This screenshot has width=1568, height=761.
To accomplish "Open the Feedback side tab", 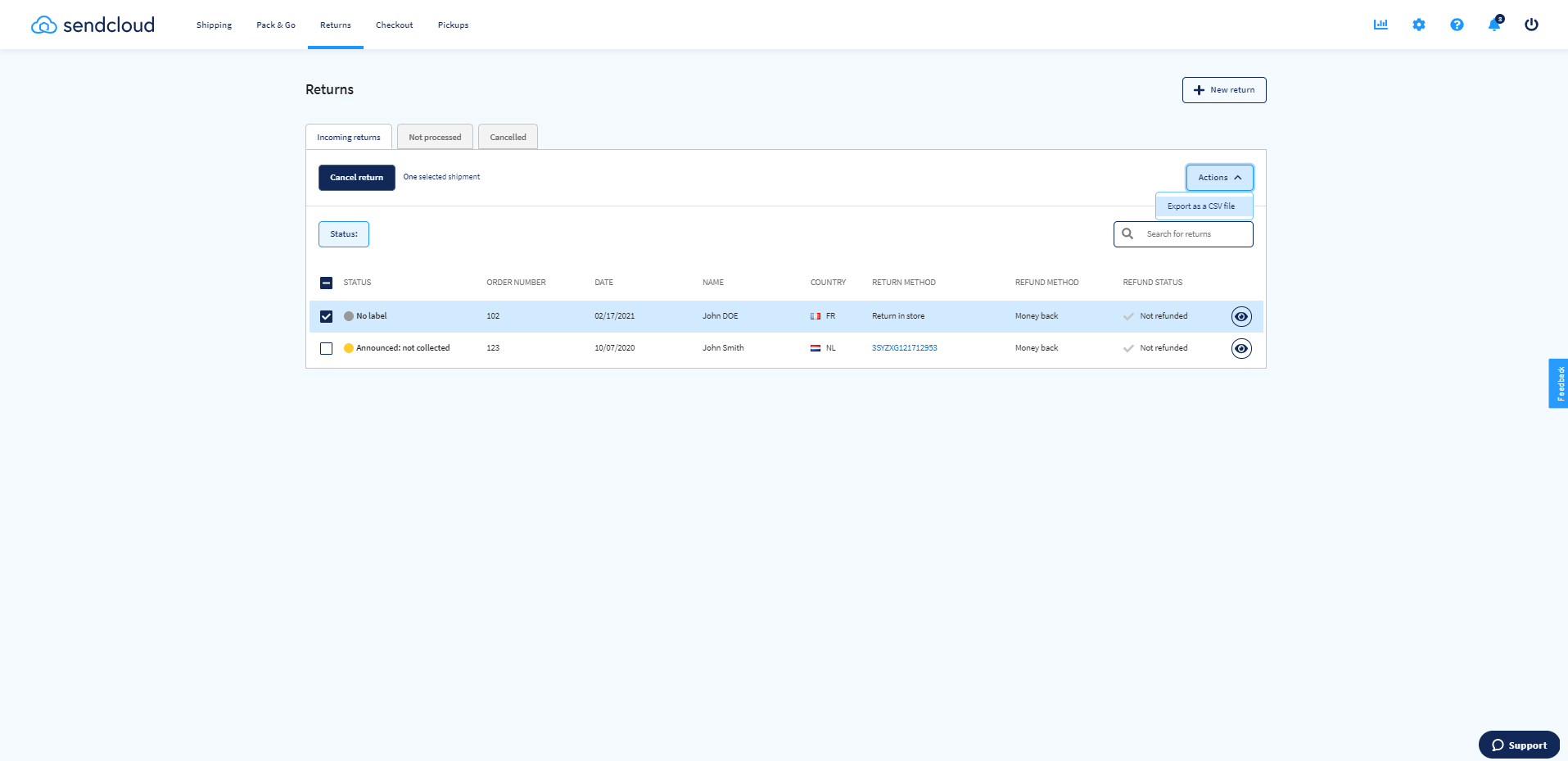I will (x=1558, y=383).
